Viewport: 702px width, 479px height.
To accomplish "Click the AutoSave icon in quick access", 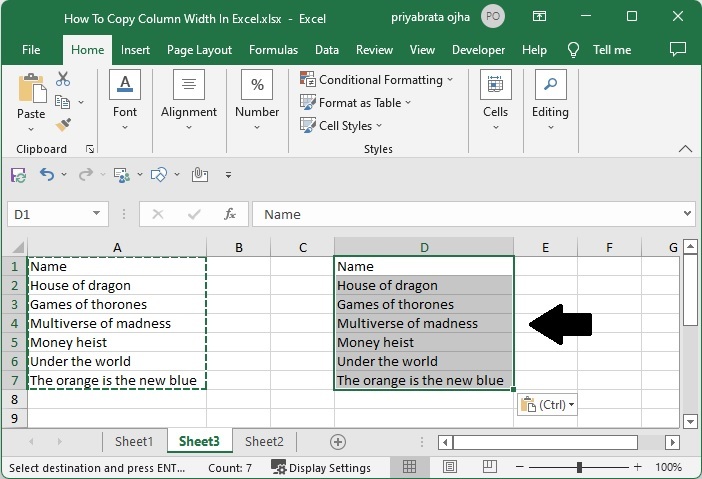I will click(18, 175).
